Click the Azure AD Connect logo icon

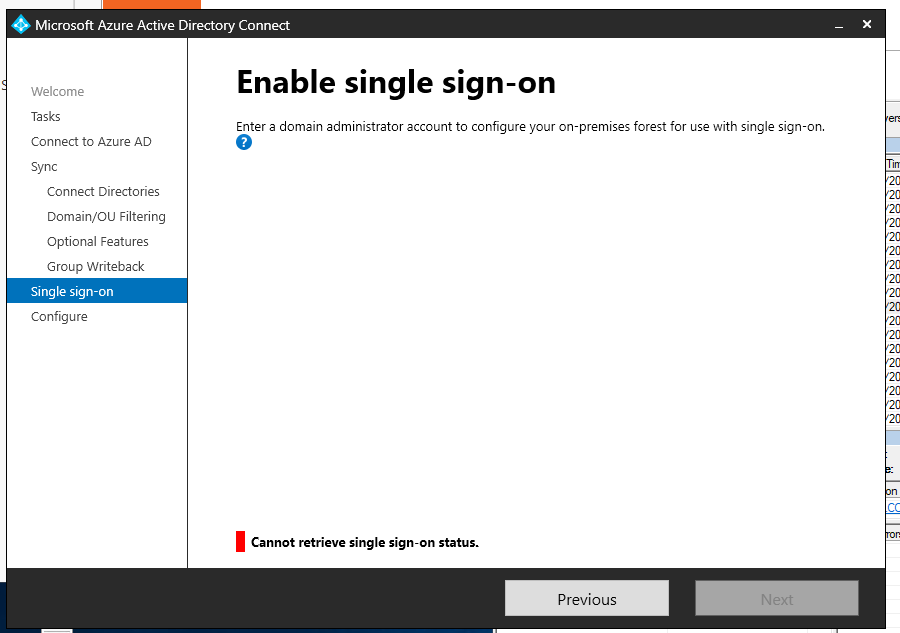(x=21, y=25)
